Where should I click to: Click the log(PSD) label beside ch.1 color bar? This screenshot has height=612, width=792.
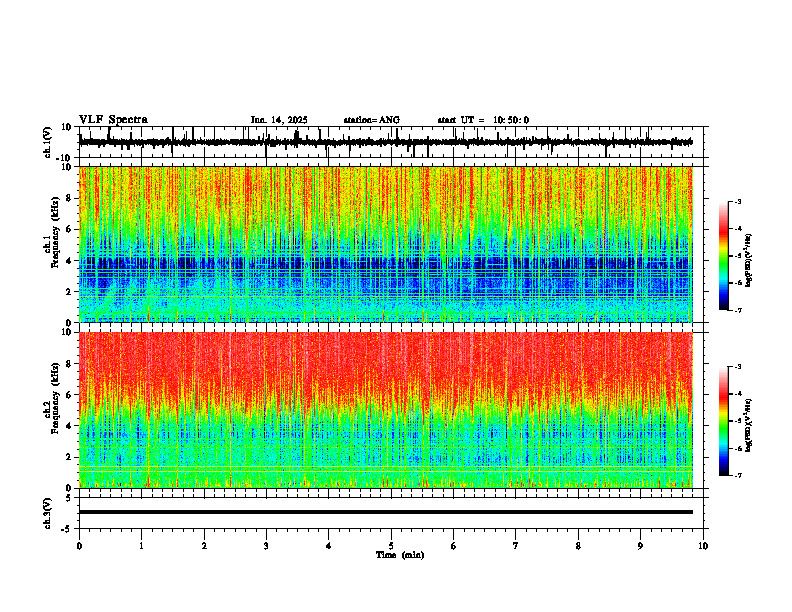749,260
